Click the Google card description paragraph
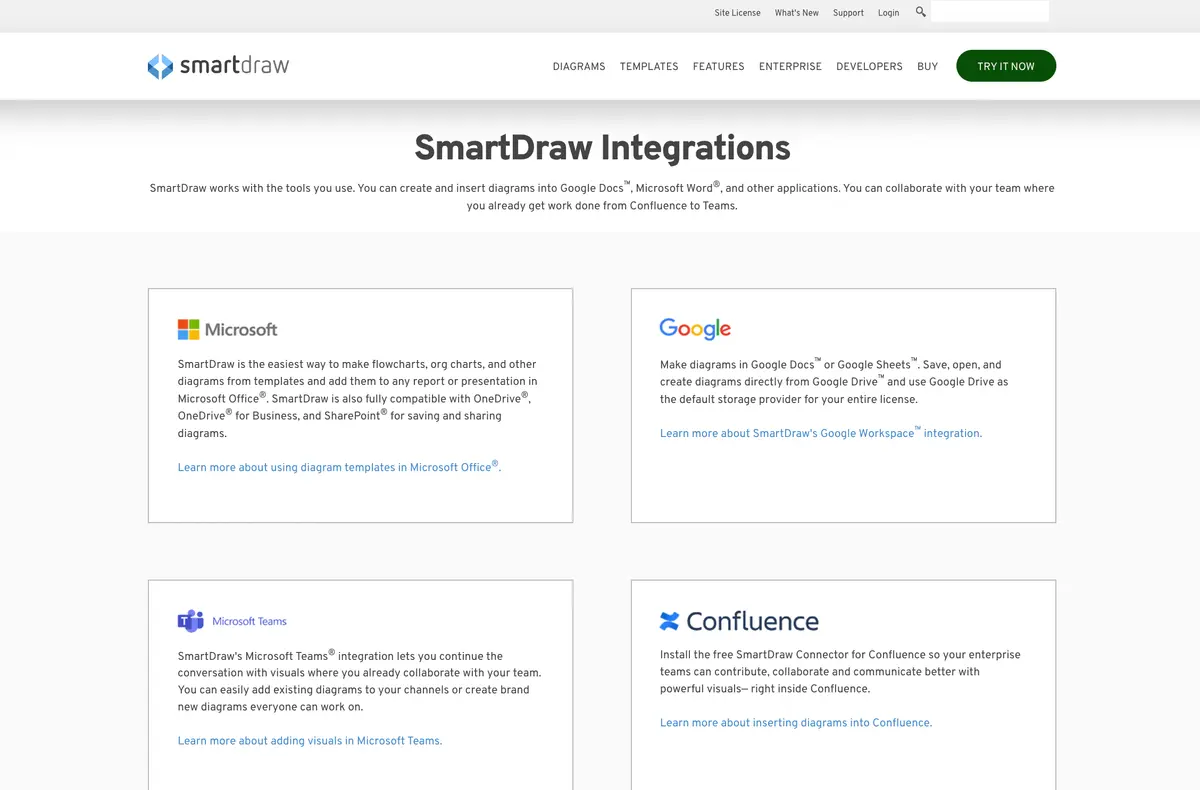The height and width of the screenshot is (790, 1200). [835, 381]
